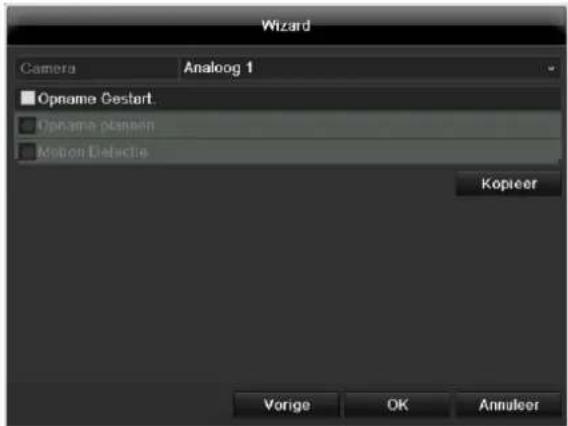
Task: Toggle the Motion Detectie checkbox
Action: click(x=27, y=152)
